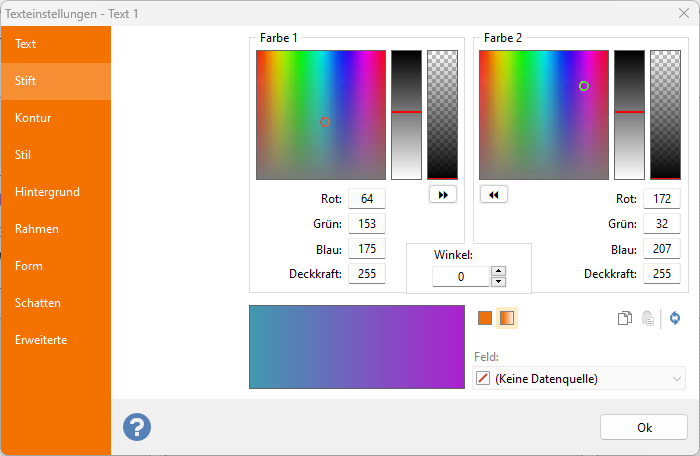
Task: Decrease the Winkel value with down arrow
Action: pos(498,281)
